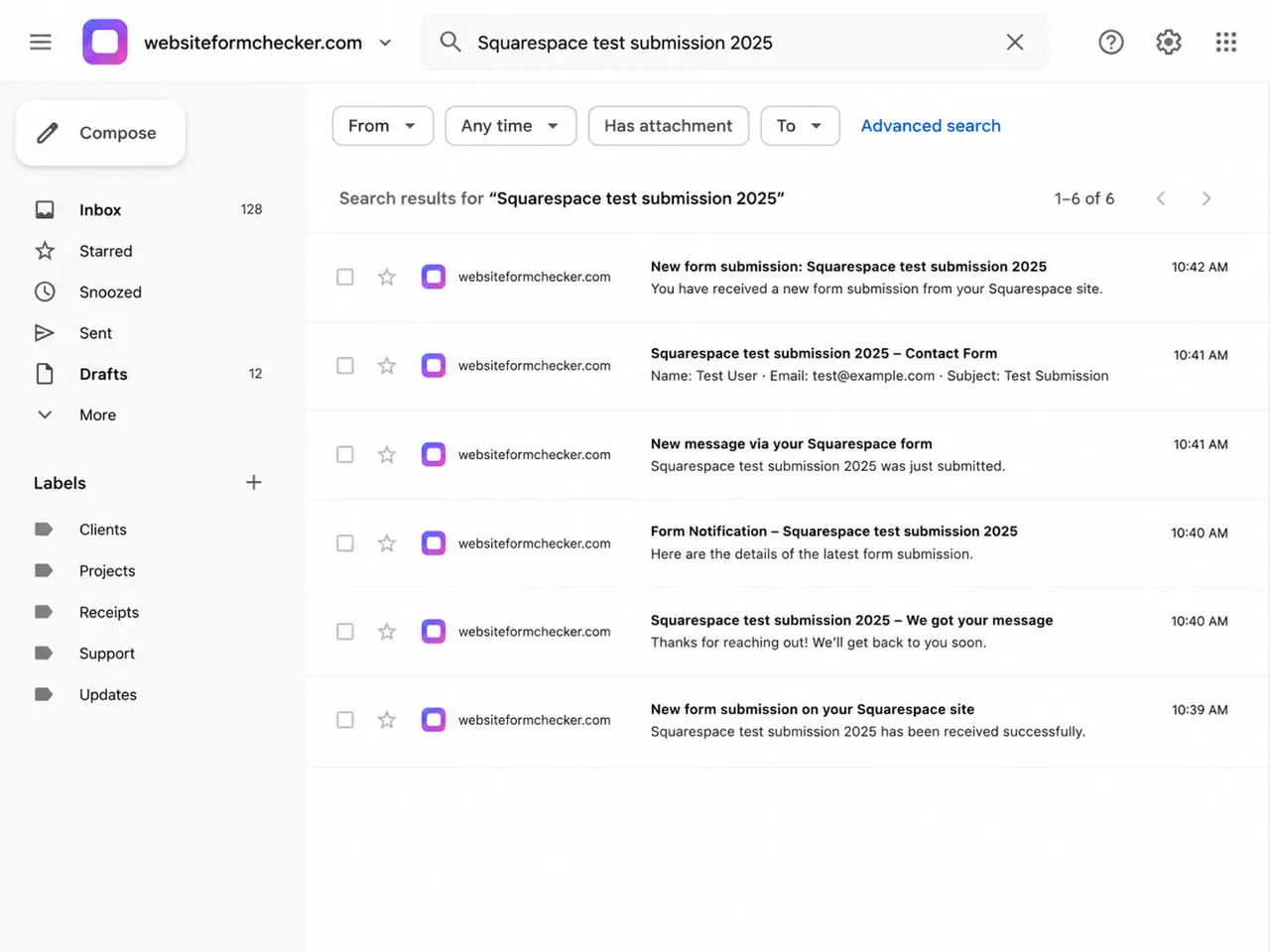Open "Form Notification – Squarespace test submission 2025" email
The width and height of the screenshot is (1270, 952).
pos(788,542)
